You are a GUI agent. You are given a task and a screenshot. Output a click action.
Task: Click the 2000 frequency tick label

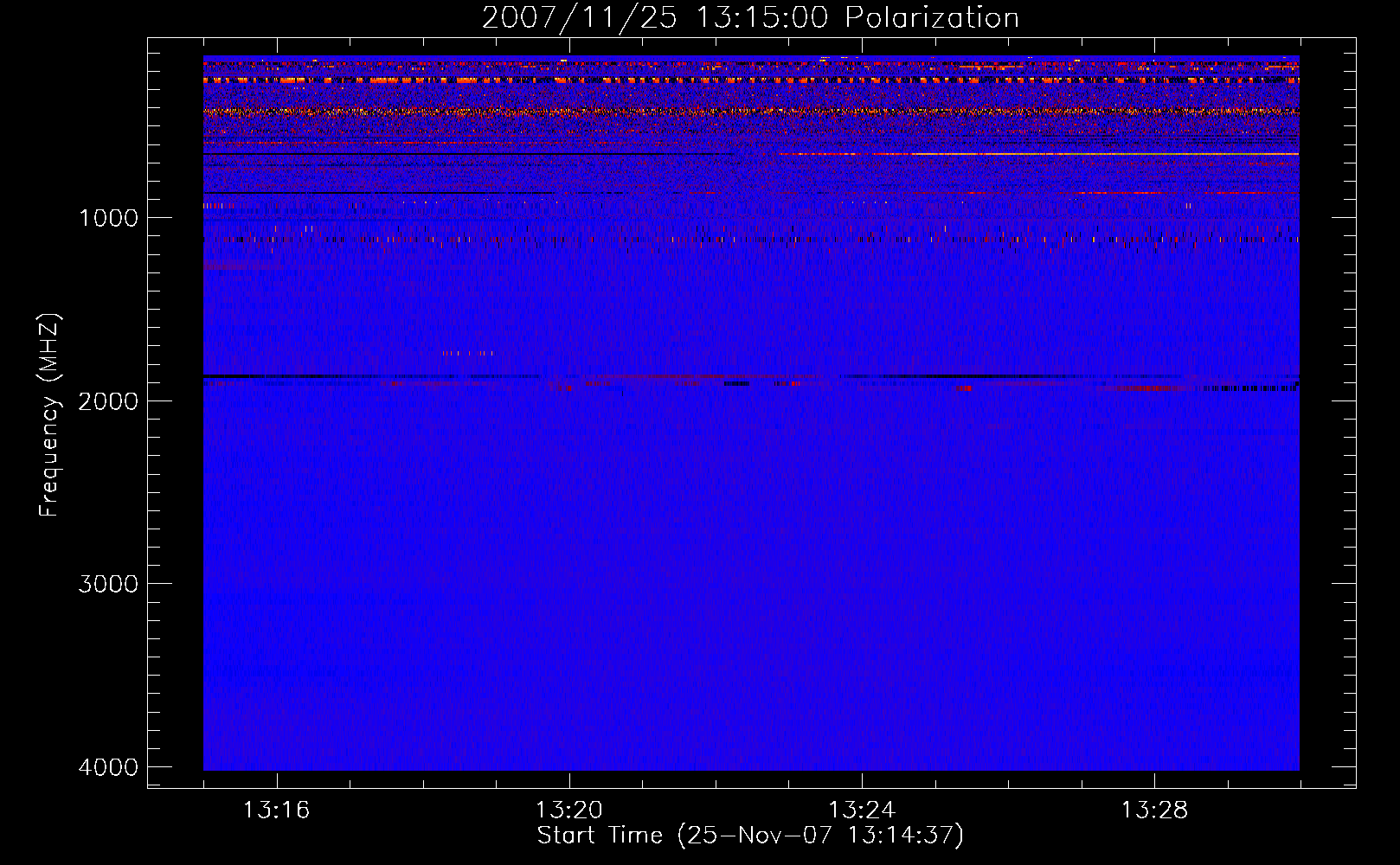(108, 400)
